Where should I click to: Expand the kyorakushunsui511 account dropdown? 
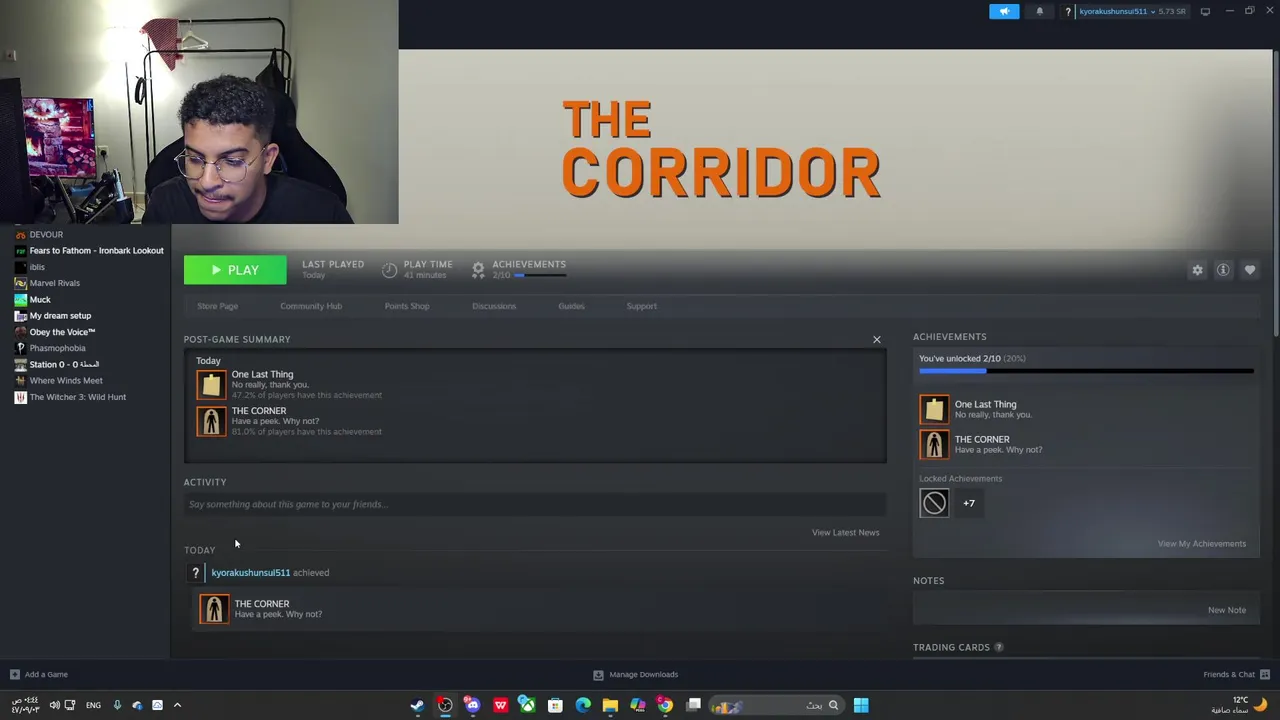pyautogui.click(x=1131, y=11)
